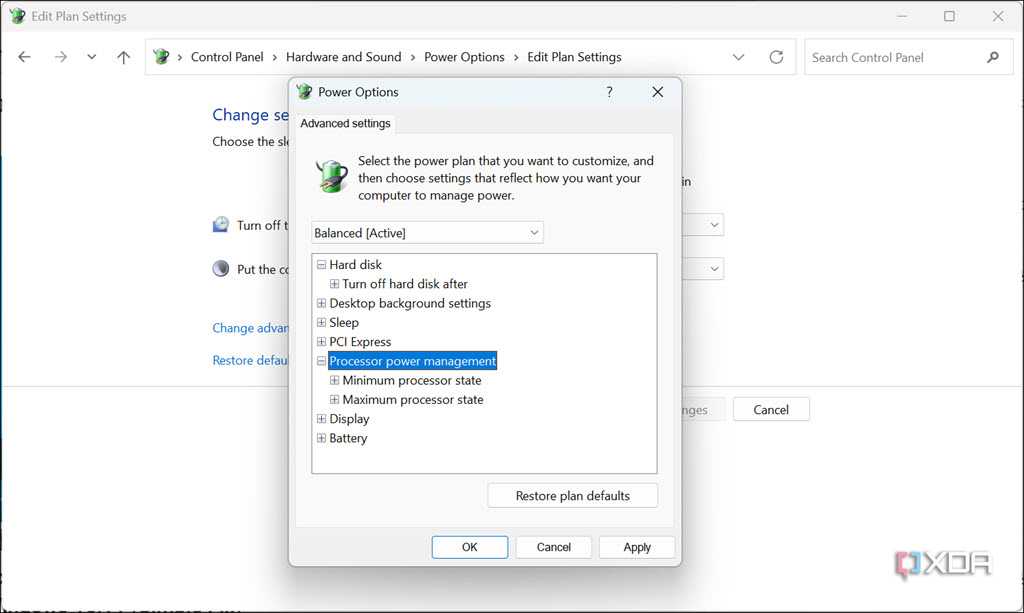This screenshot has height=613, width=1024.
Task: Open the recent locations chevron
Action: click(91, 57)
